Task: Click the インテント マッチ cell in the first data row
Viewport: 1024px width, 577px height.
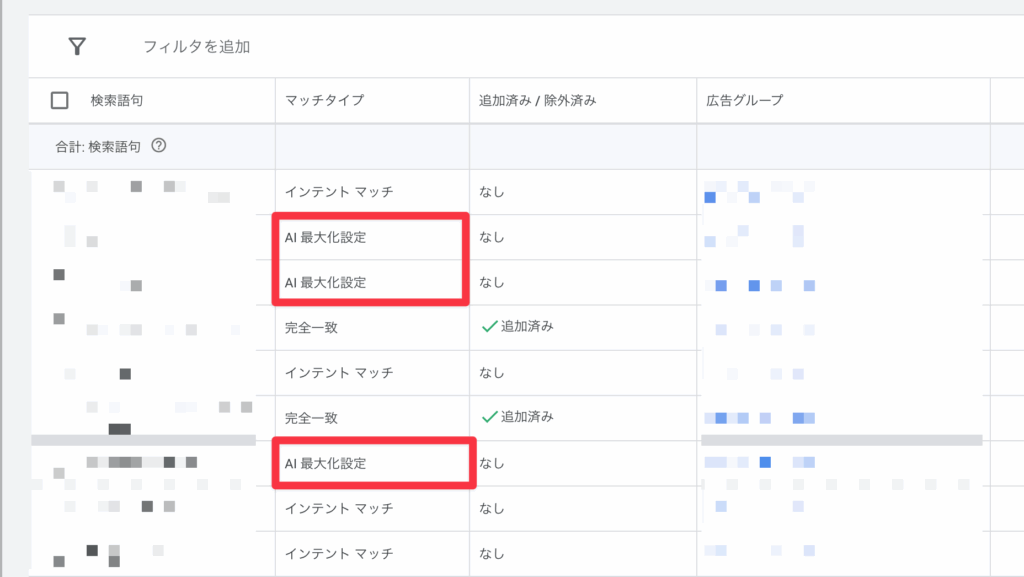Action: (339, 192)
